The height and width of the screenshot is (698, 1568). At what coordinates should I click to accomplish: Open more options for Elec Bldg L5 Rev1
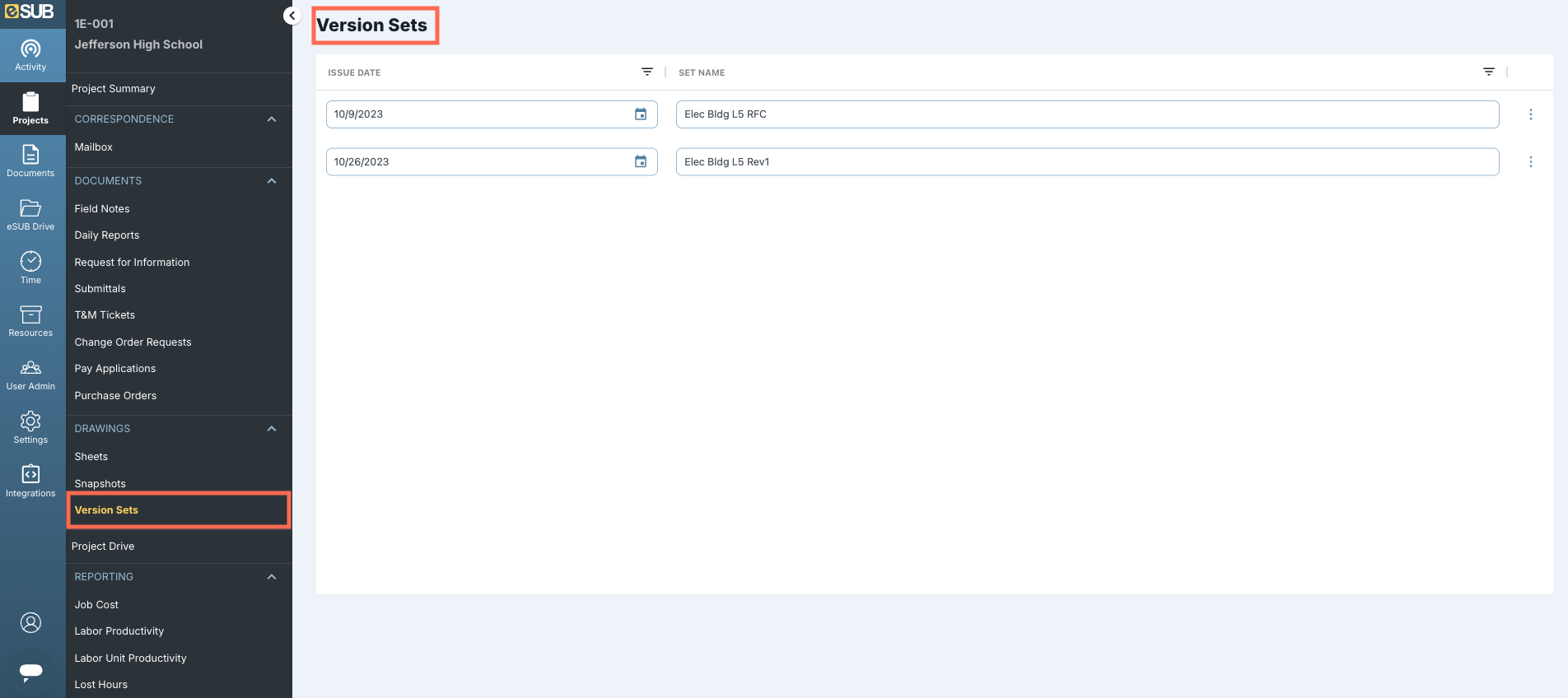click(x=1531, y=162)
